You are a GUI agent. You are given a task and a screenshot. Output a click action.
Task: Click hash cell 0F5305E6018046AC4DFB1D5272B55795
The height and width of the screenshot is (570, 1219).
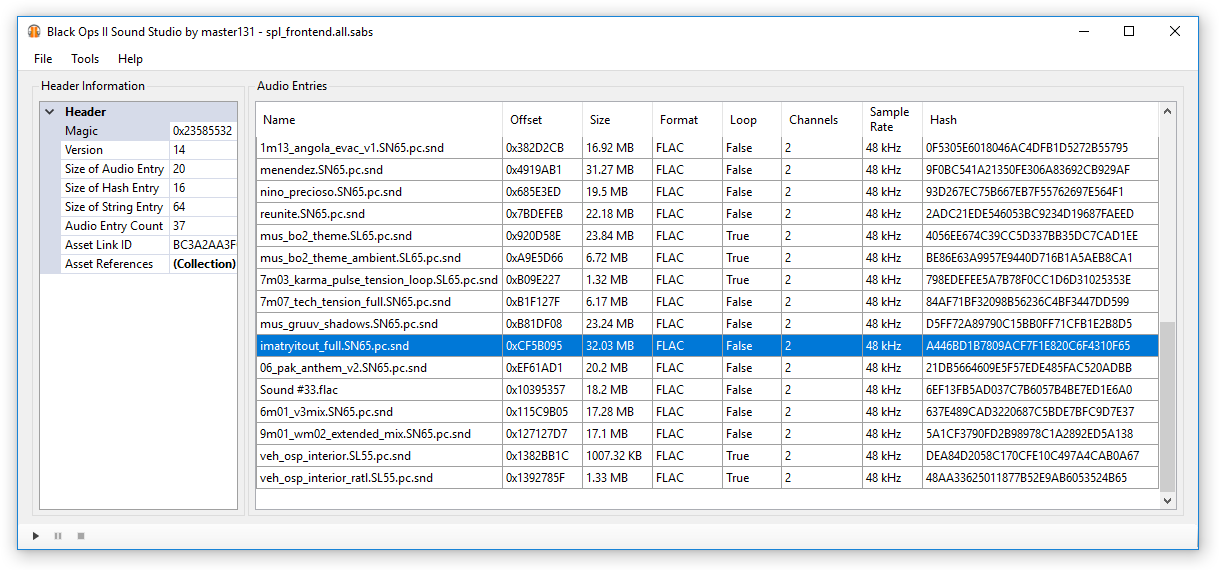1040,148
